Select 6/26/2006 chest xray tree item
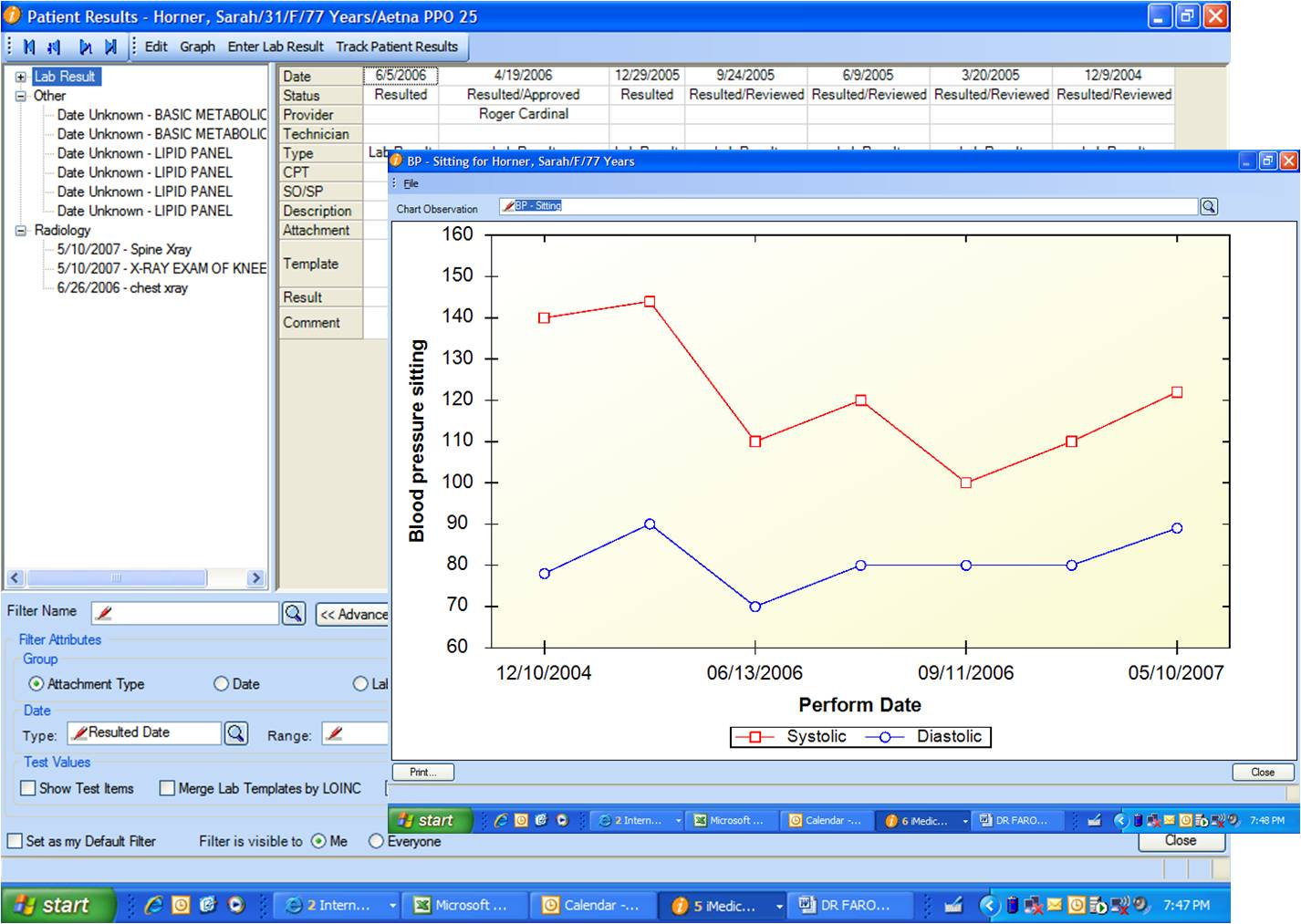Screen dimensions: 1301x924 pos(122,287)
